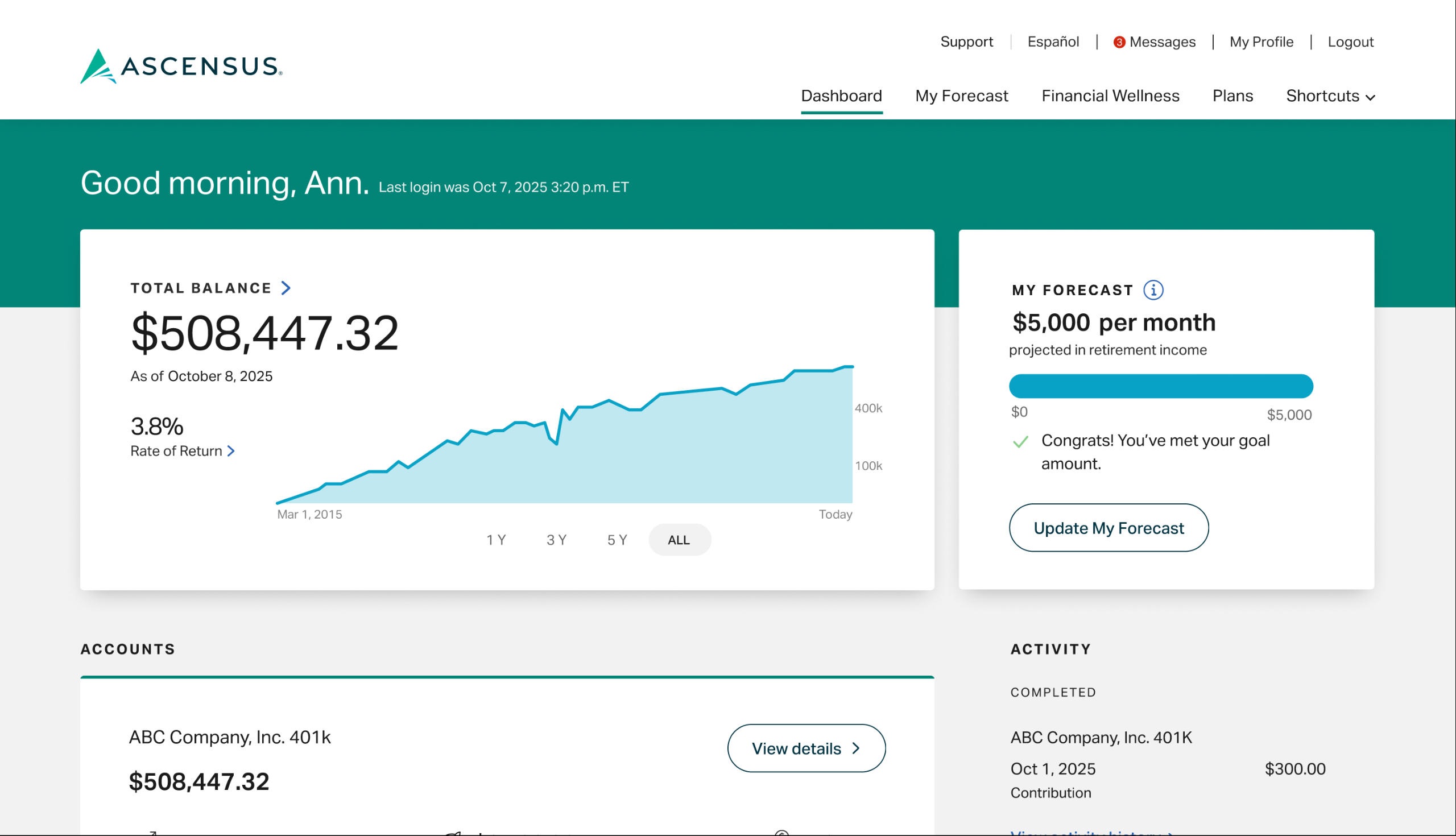Expand the Shortcuts dropdown menu

coord(1330,96)
